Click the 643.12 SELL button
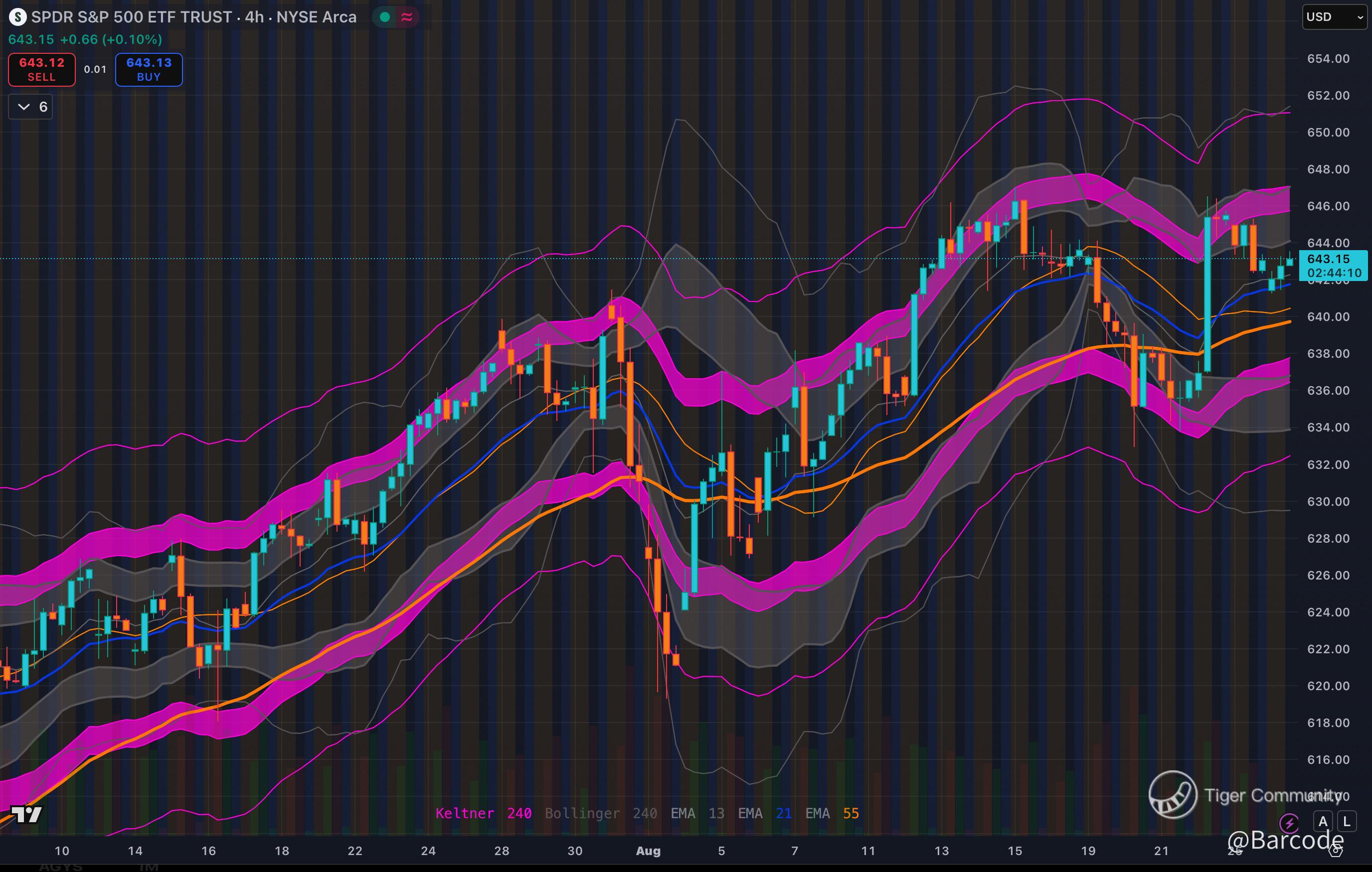The image size is (1372, 872). [41, 69]
